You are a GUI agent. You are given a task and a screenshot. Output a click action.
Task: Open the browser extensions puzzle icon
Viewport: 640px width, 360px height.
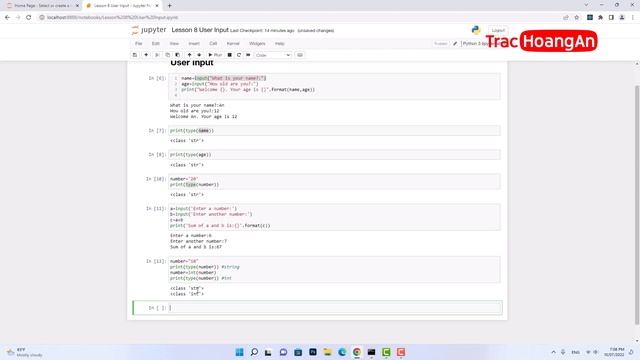pos(600,18)
